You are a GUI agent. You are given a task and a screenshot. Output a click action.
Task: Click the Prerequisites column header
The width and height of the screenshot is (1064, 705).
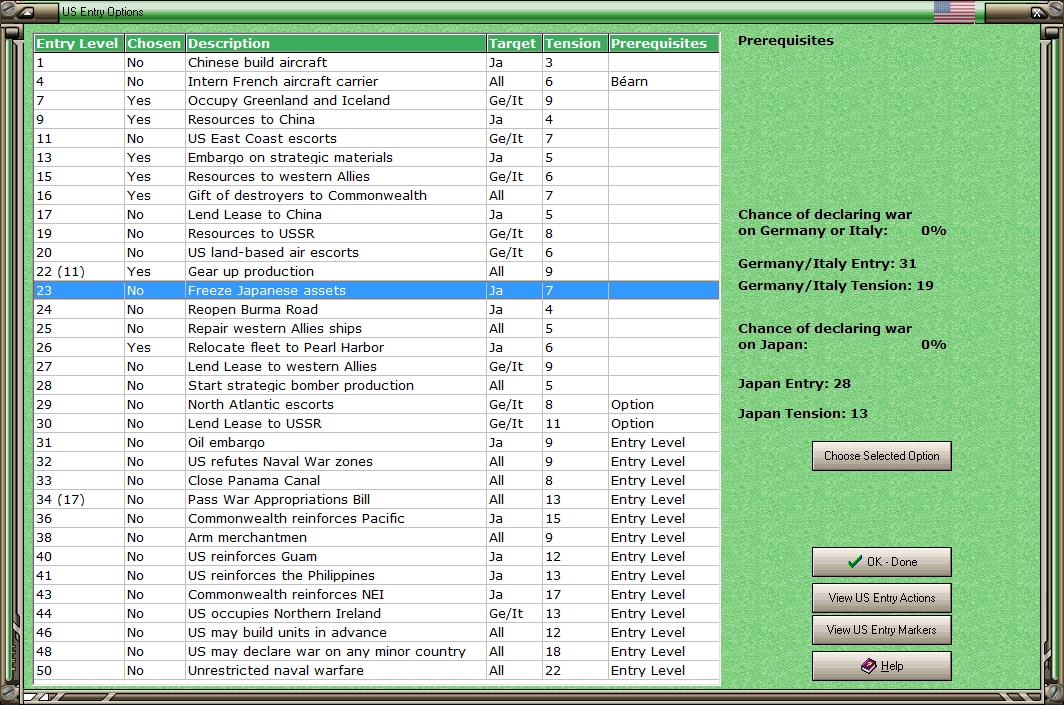(664, 43)
